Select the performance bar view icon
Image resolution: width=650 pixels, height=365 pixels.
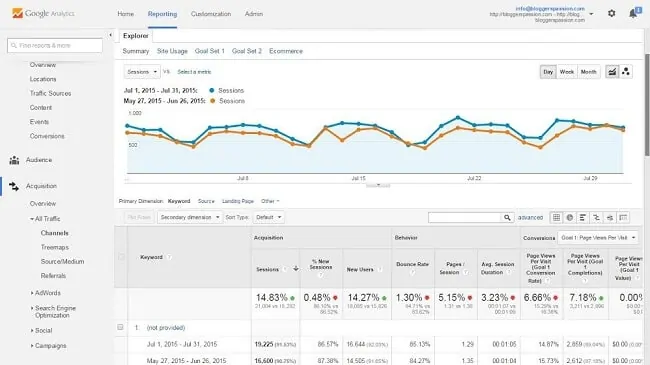[583, 217]
